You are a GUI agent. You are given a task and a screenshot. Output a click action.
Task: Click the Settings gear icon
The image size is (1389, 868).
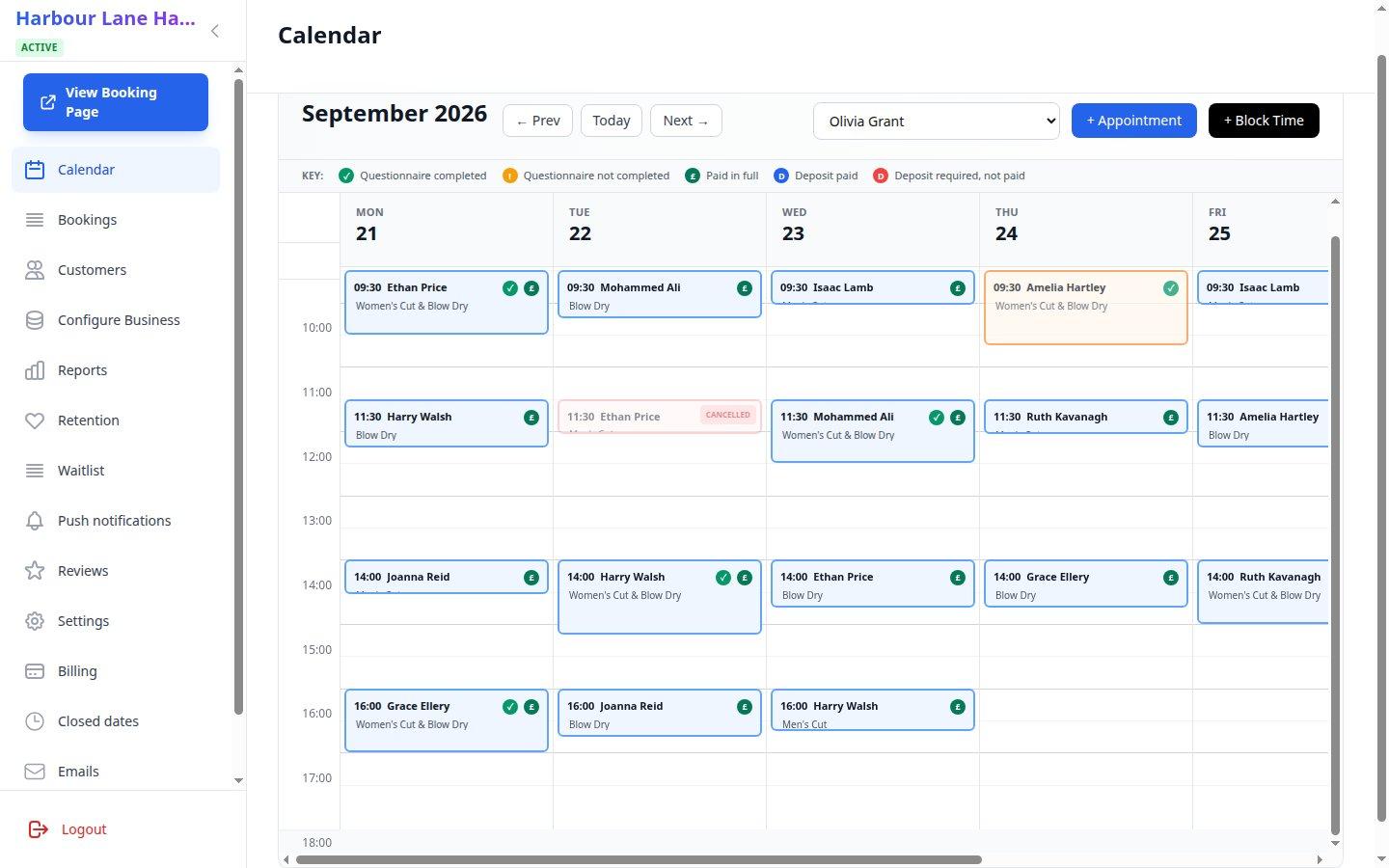click(x=35, y=621)
